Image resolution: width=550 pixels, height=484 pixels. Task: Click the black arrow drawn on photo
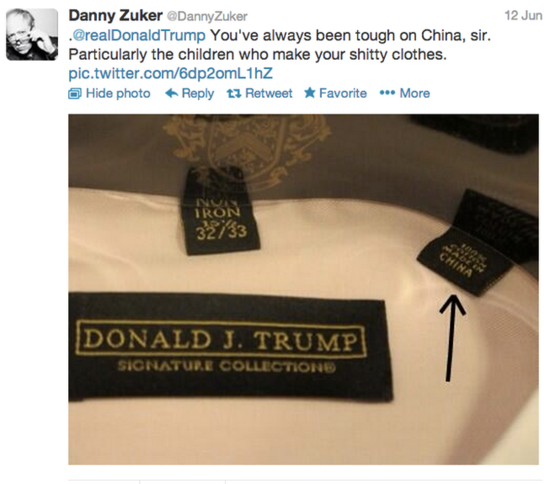[452, 338]
